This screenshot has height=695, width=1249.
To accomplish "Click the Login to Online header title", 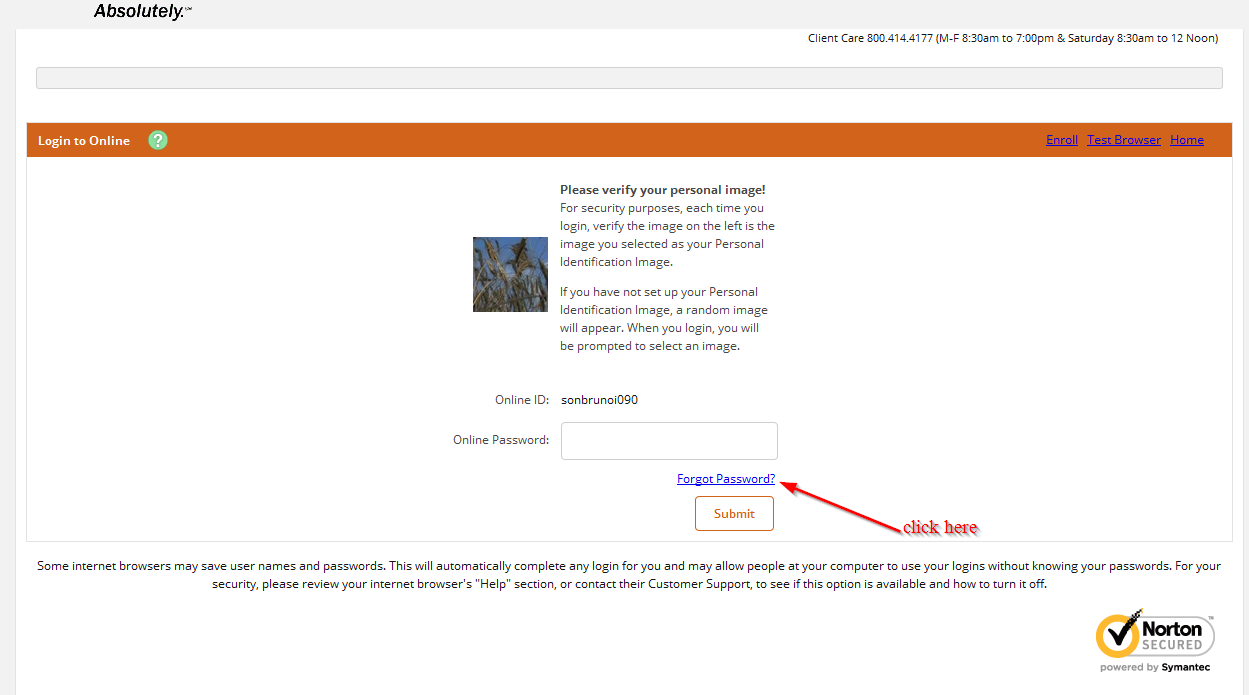I will tap(84, 141).
